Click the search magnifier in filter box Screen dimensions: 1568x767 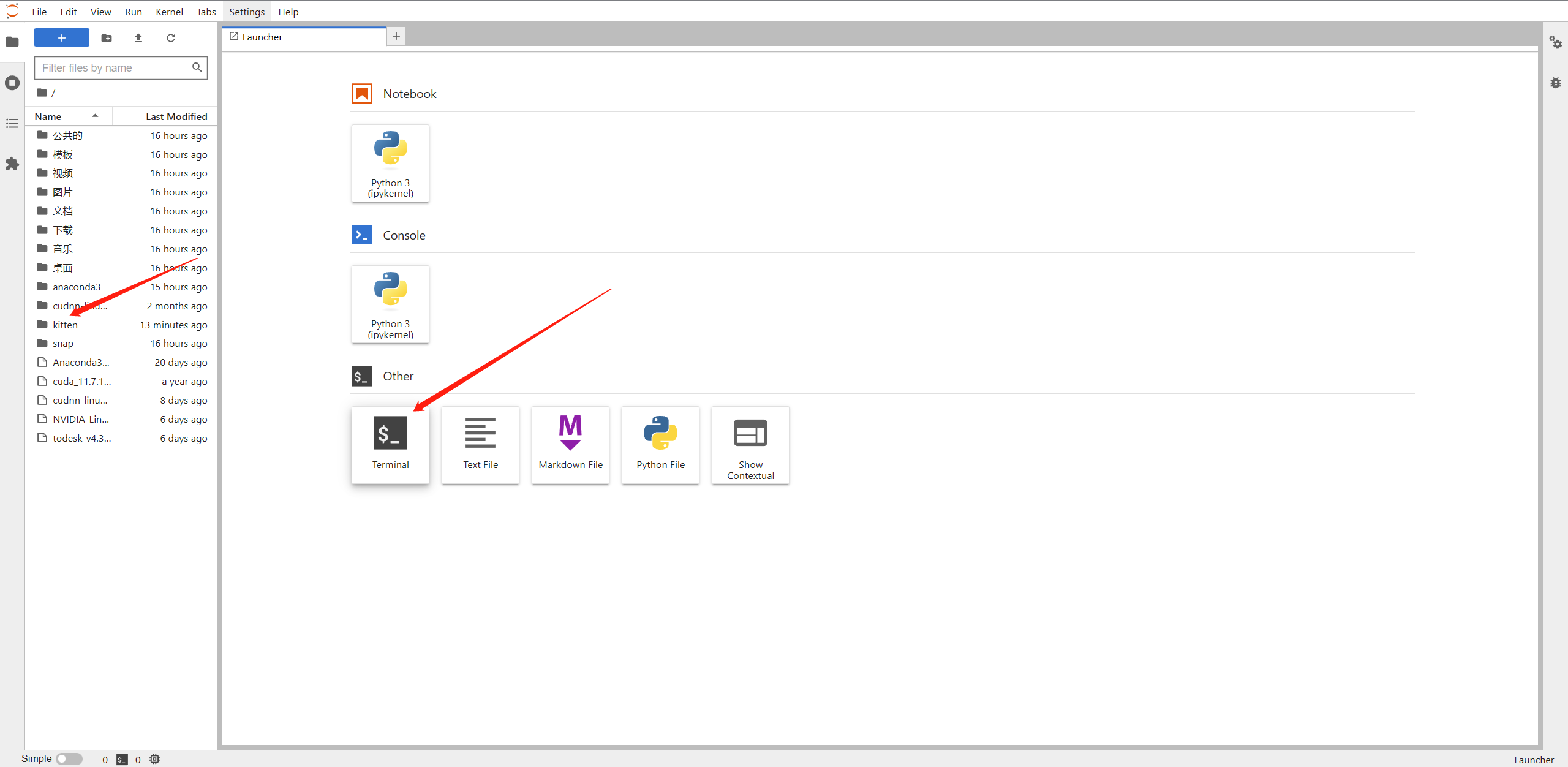coord(197,67)
